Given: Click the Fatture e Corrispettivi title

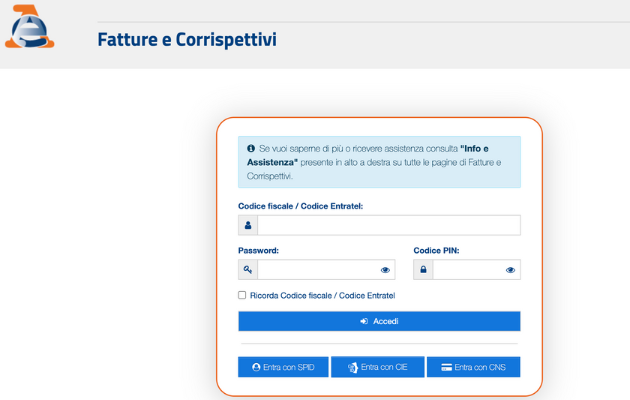Looking at the screenshot, I should (x=187, y=40).
